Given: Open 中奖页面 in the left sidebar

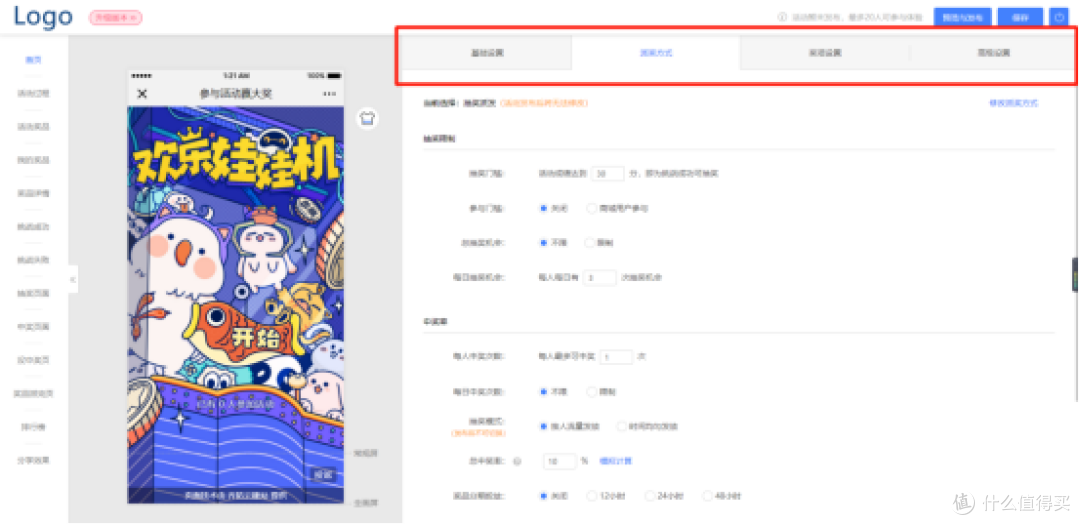Looking at the screenshot, I should point(34,327).
